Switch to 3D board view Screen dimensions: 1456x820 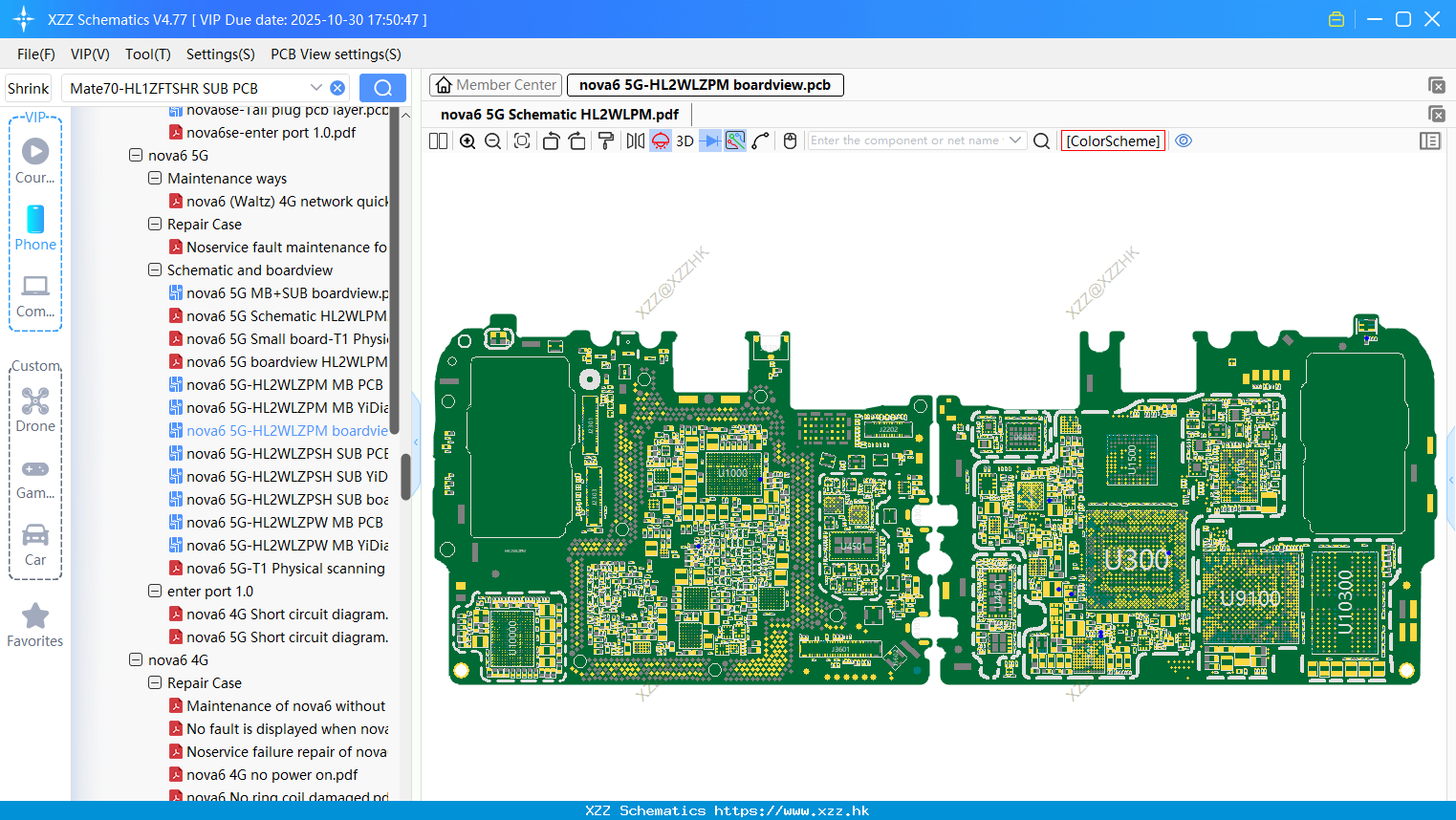[685, 140]
